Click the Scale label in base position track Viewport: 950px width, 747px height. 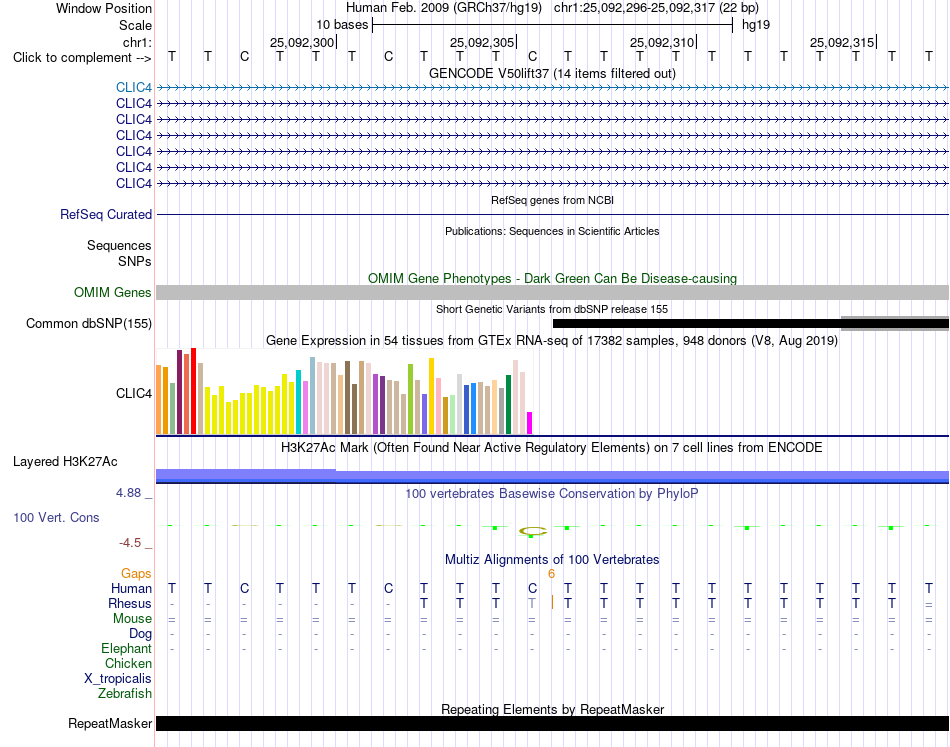click(x=135, y=25)
